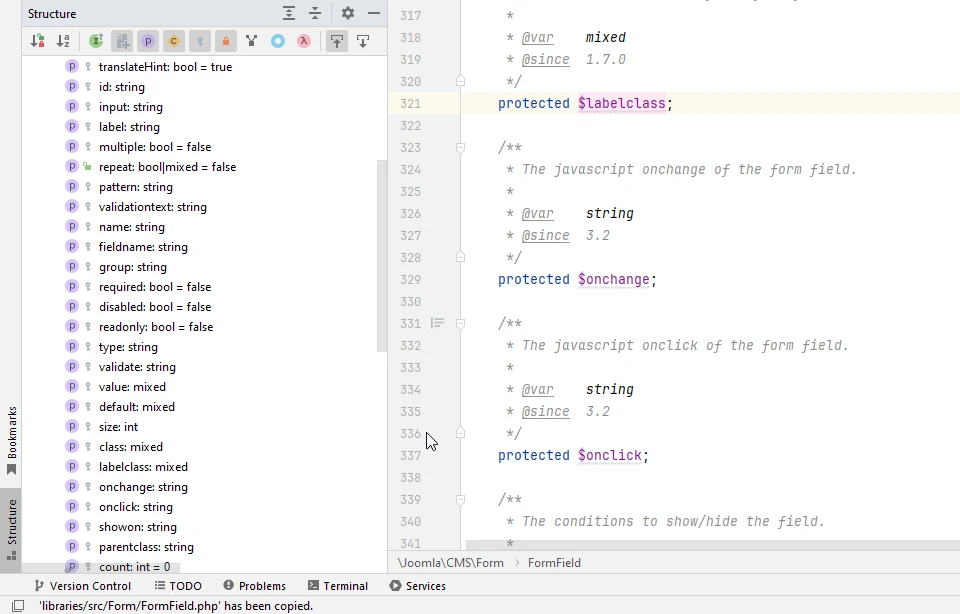Select the id: string property
This screenshot has height=614, width=960.
tap(122, 87)
